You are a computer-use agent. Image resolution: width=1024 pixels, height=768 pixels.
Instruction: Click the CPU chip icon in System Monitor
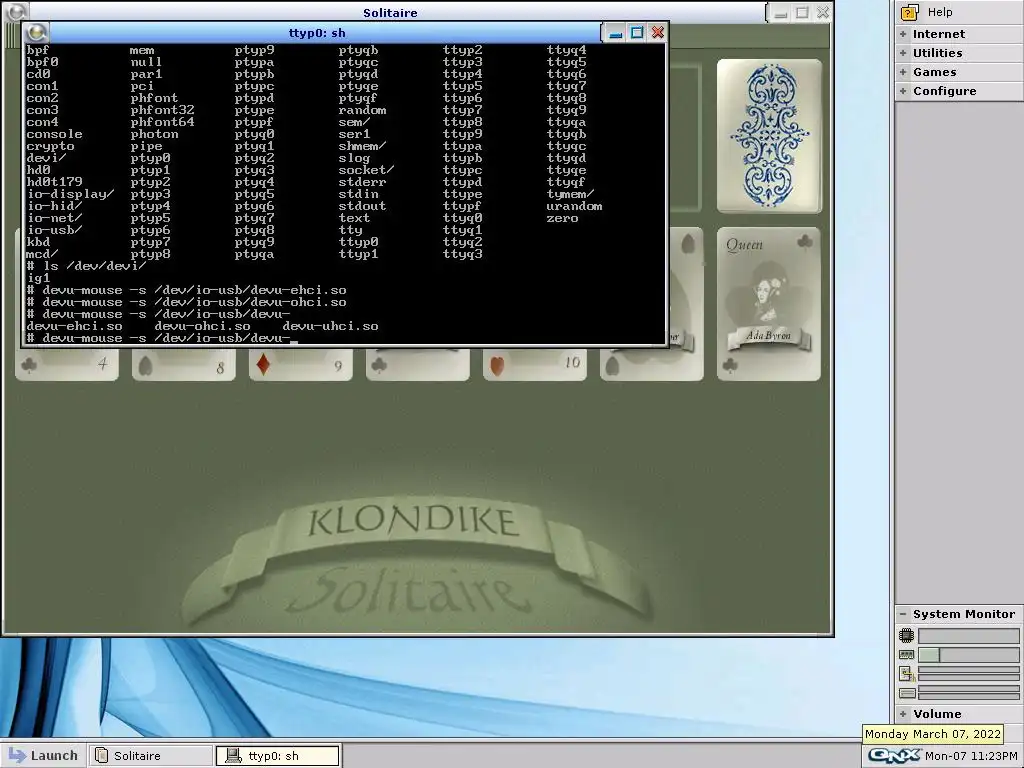pyautogui.click(x=906, y=635)
